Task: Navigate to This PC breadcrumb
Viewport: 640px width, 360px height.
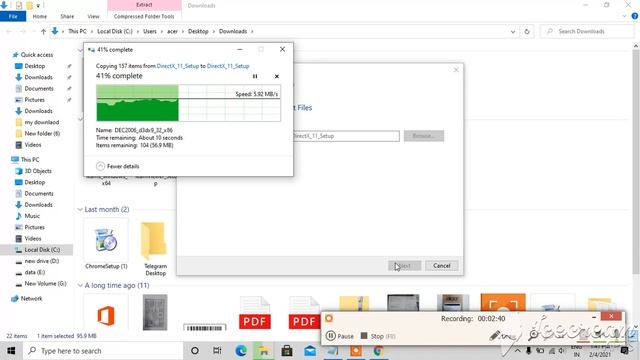Action: coord(77,31)
